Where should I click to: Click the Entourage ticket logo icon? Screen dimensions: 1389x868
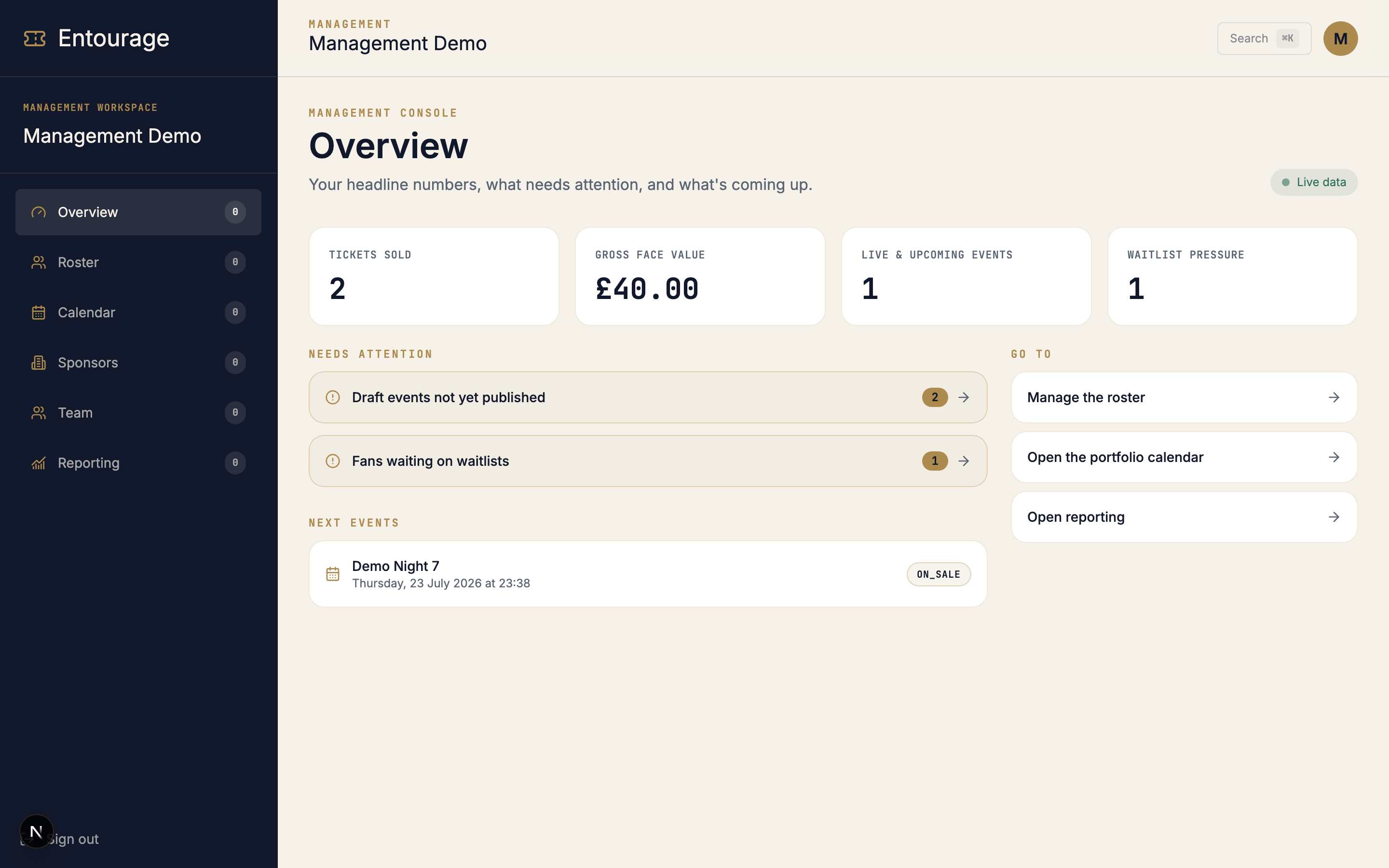click(34, 39)
